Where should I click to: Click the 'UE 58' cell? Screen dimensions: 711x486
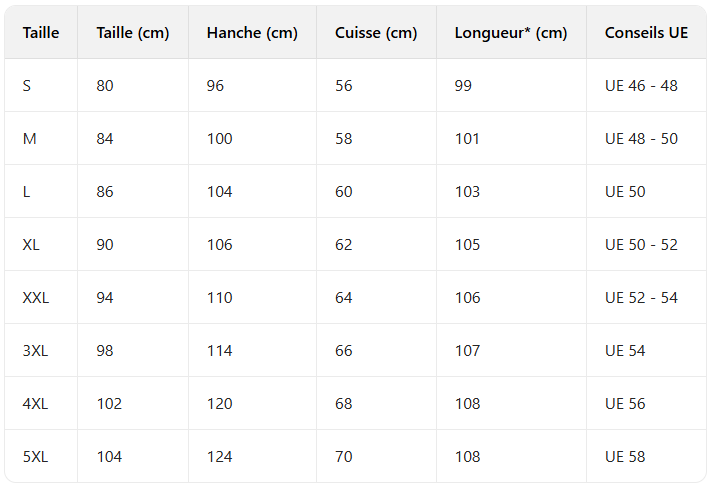point(625,457)
